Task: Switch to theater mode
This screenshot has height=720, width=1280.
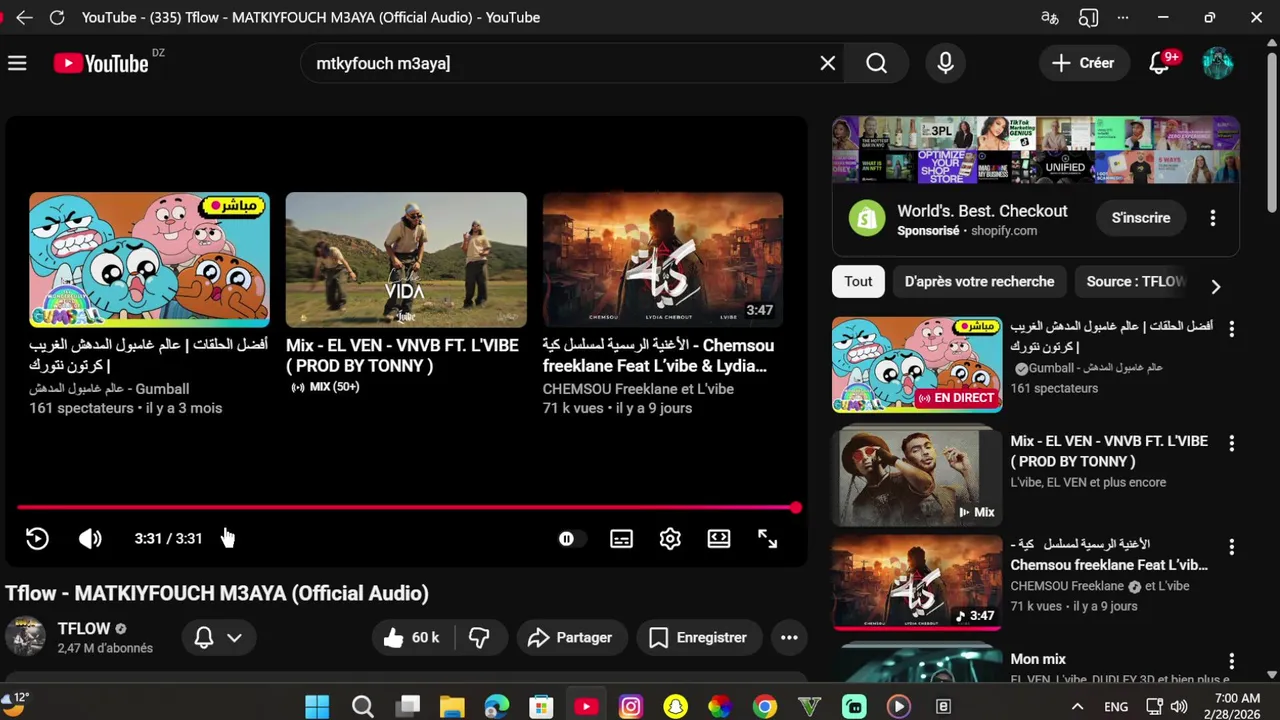Action: tap(719, 539)
